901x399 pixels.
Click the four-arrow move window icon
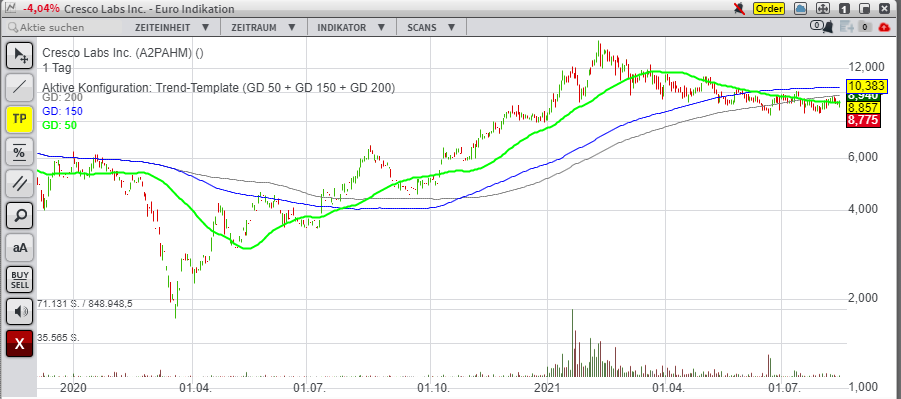pos(822,9)
